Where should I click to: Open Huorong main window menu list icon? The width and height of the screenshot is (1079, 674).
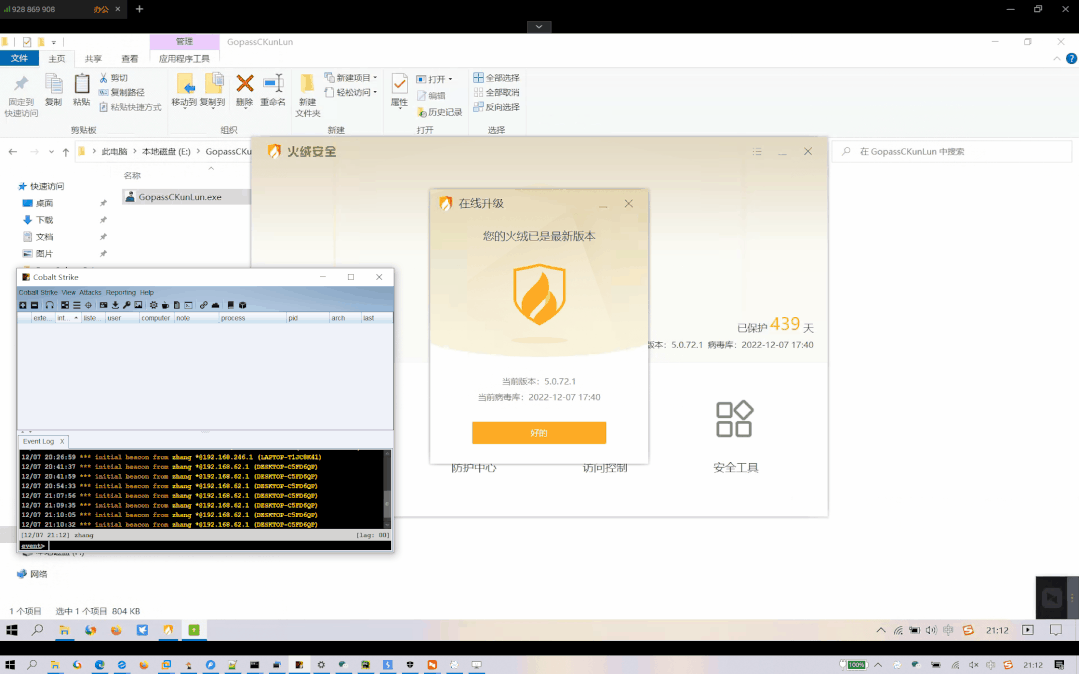click(757, 151)
